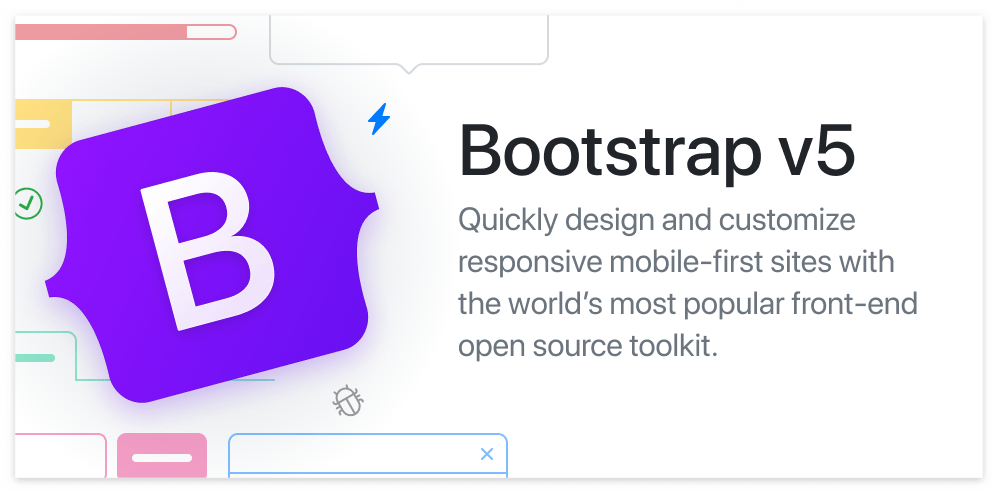Click the blue lightning bolt icon
Screen dimensions: 998x493
coord(379,119)
